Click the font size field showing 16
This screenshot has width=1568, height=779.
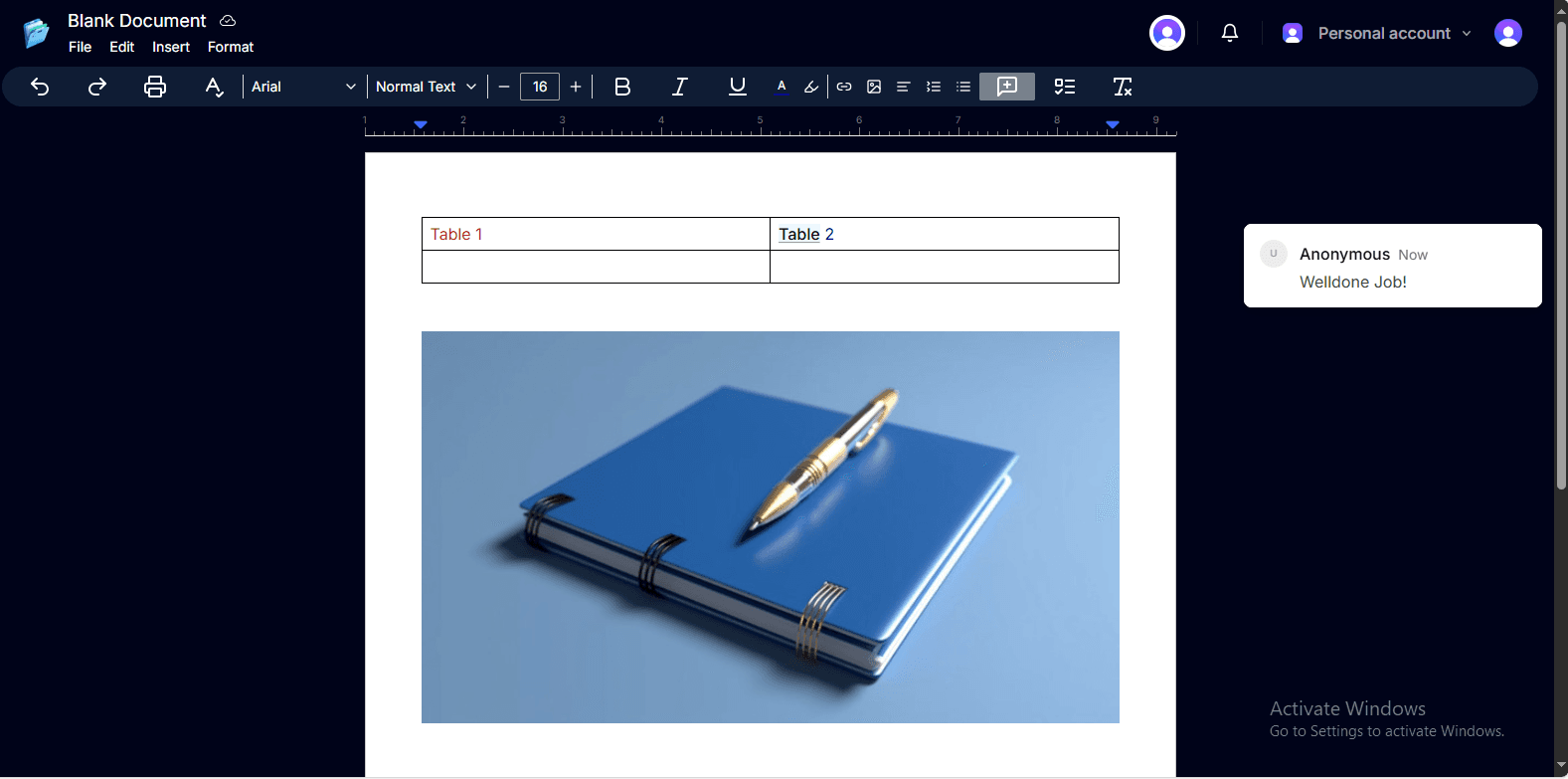click(x=540, y=87)
